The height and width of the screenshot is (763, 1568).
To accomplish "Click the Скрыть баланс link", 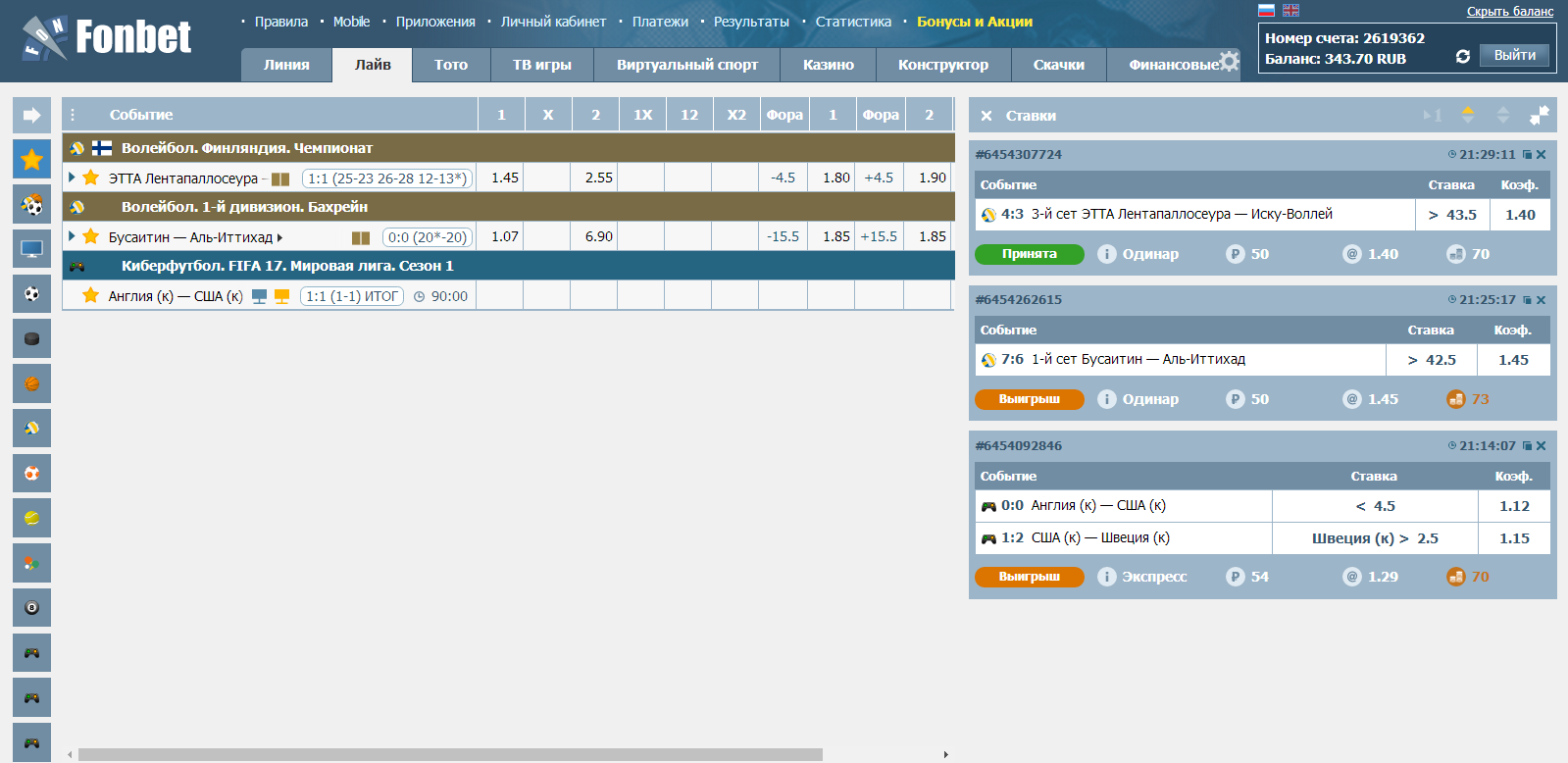I will click(x=1510, y=12).
